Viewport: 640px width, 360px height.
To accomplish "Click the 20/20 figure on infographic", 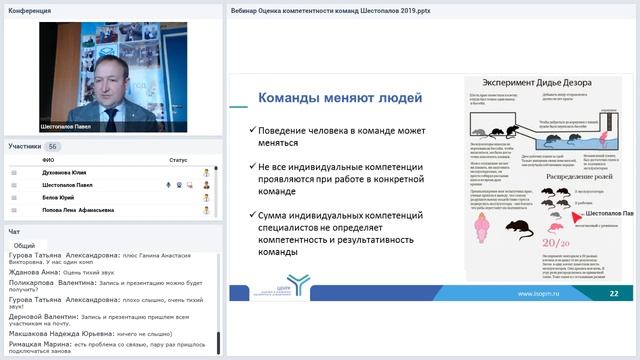I will pyautogui.click(x=556, y=243).
